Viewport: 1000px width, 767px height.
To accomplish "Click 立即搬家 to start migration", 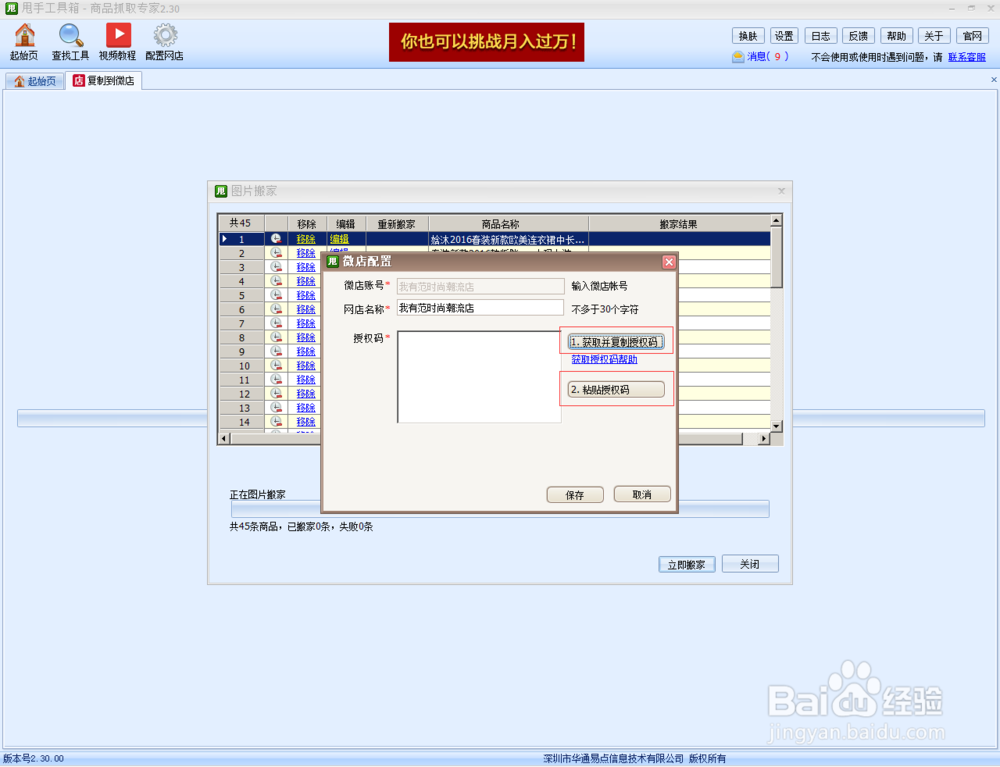I will (686, 563).
